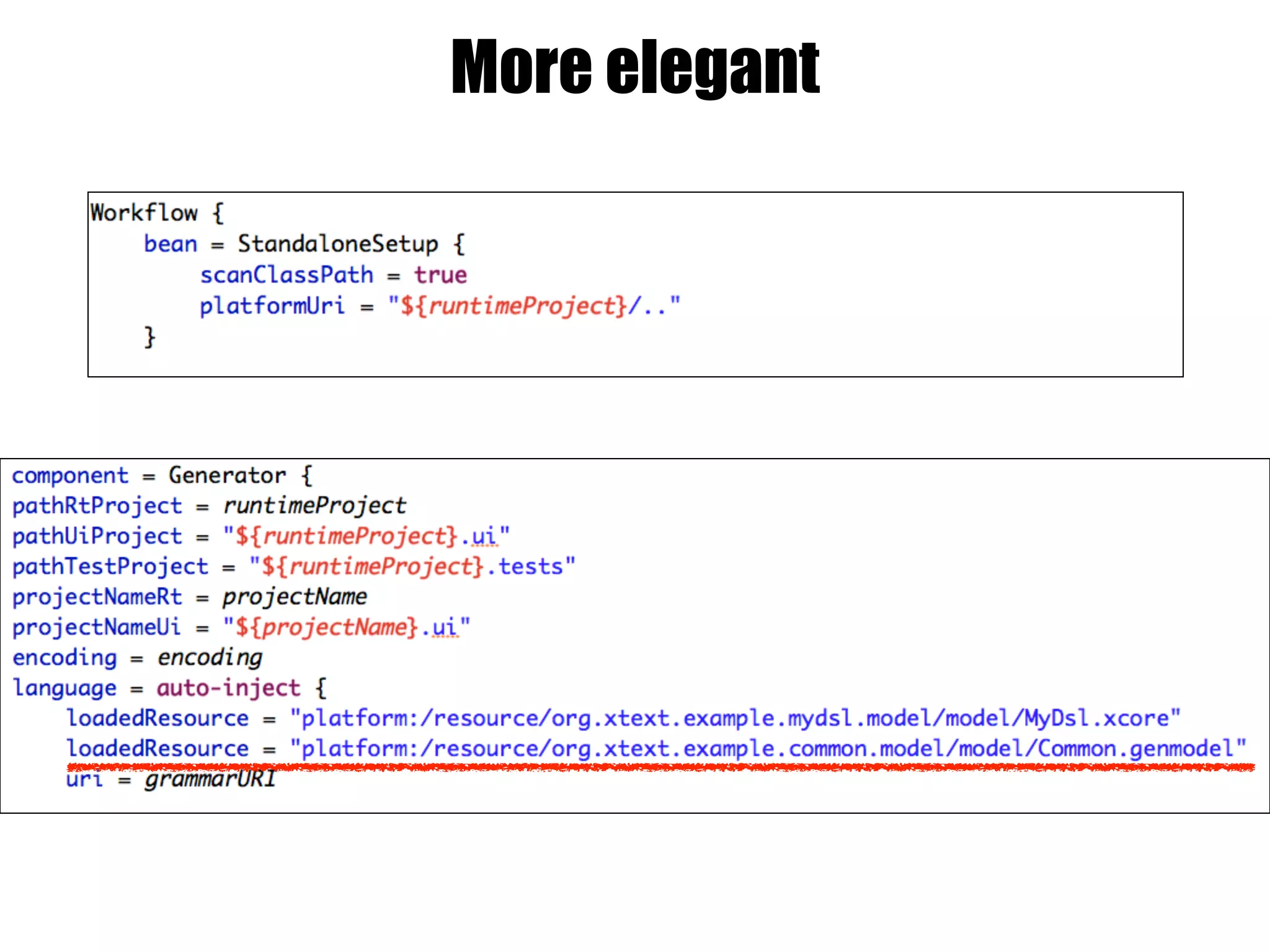Click the 'scanClassPath' property name
Screen dimensions: 1270x952
click(x=286, y=275)
